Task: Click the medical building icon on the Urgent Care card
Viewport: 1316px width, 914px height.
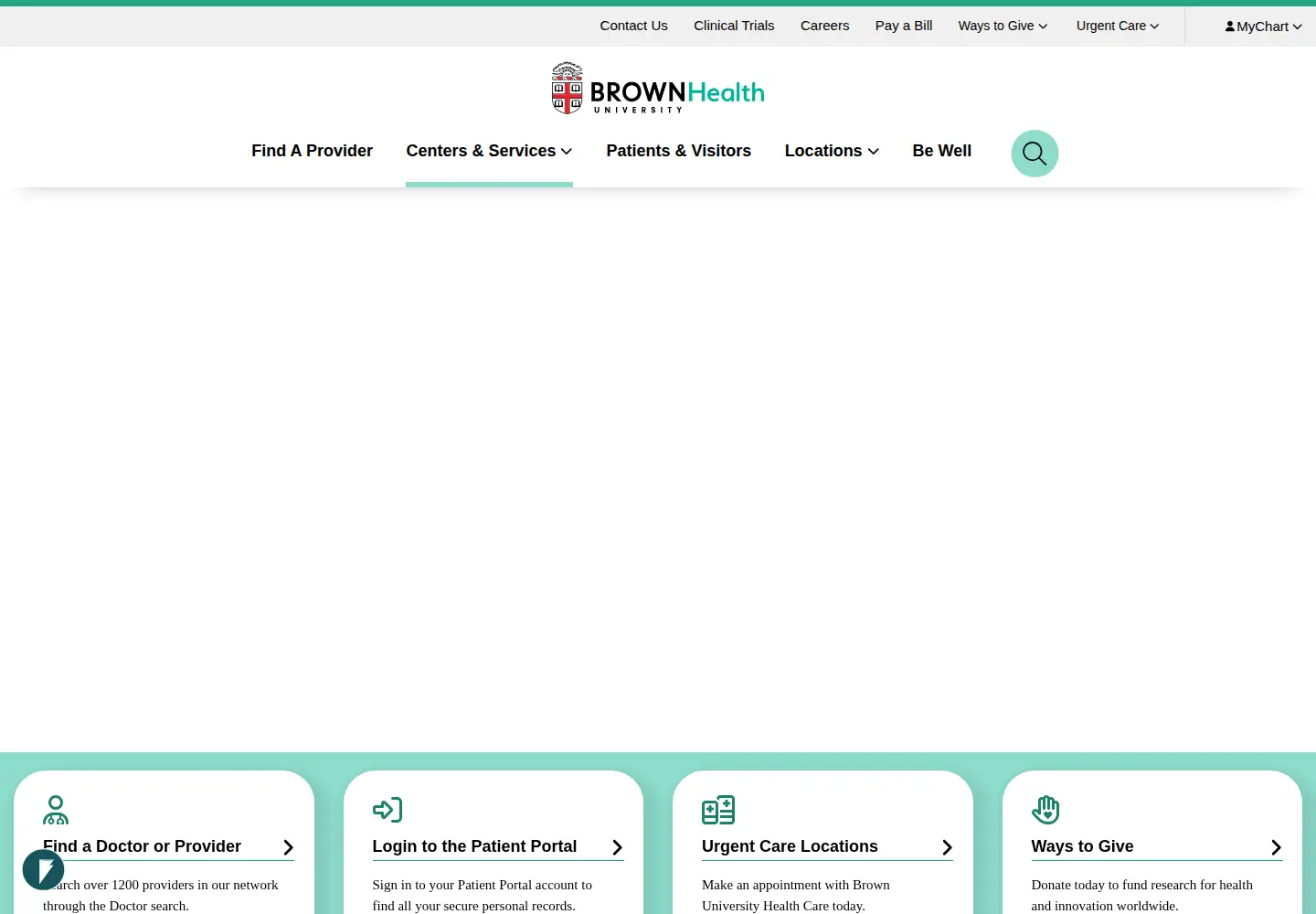Action: (x=718, y=810)
